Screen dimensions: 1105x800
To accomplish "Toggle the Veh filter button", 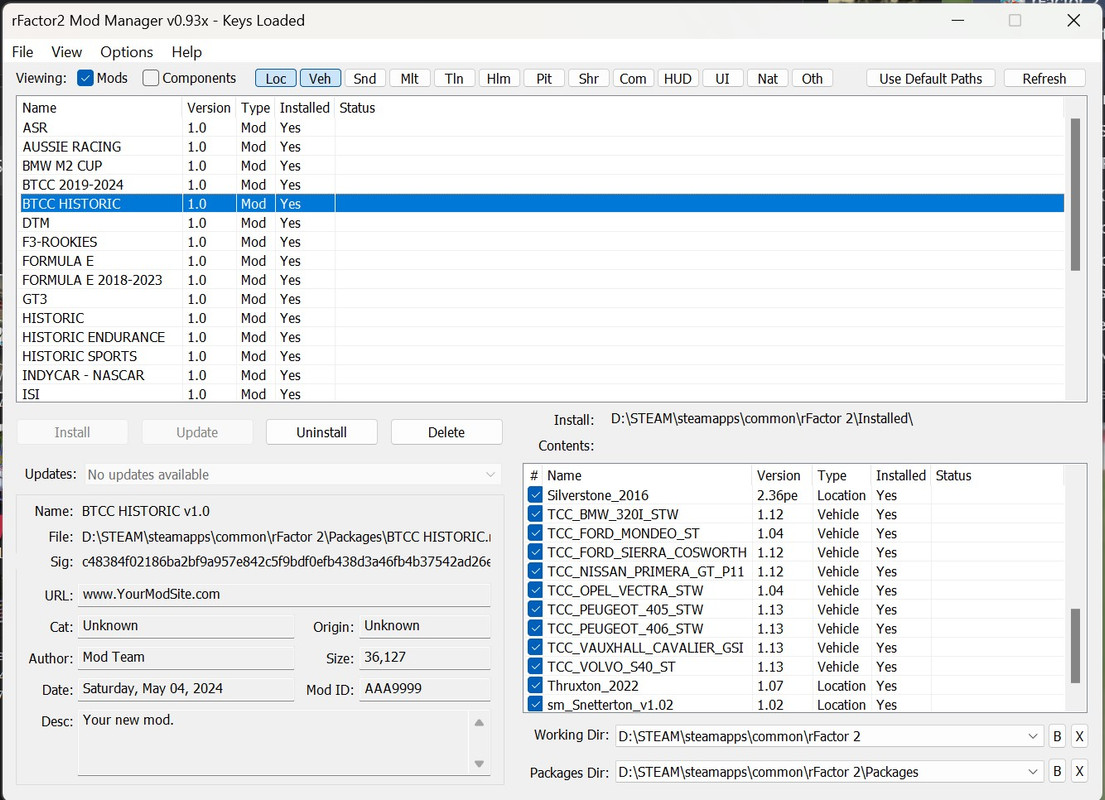I will click(x=320, y=78).
